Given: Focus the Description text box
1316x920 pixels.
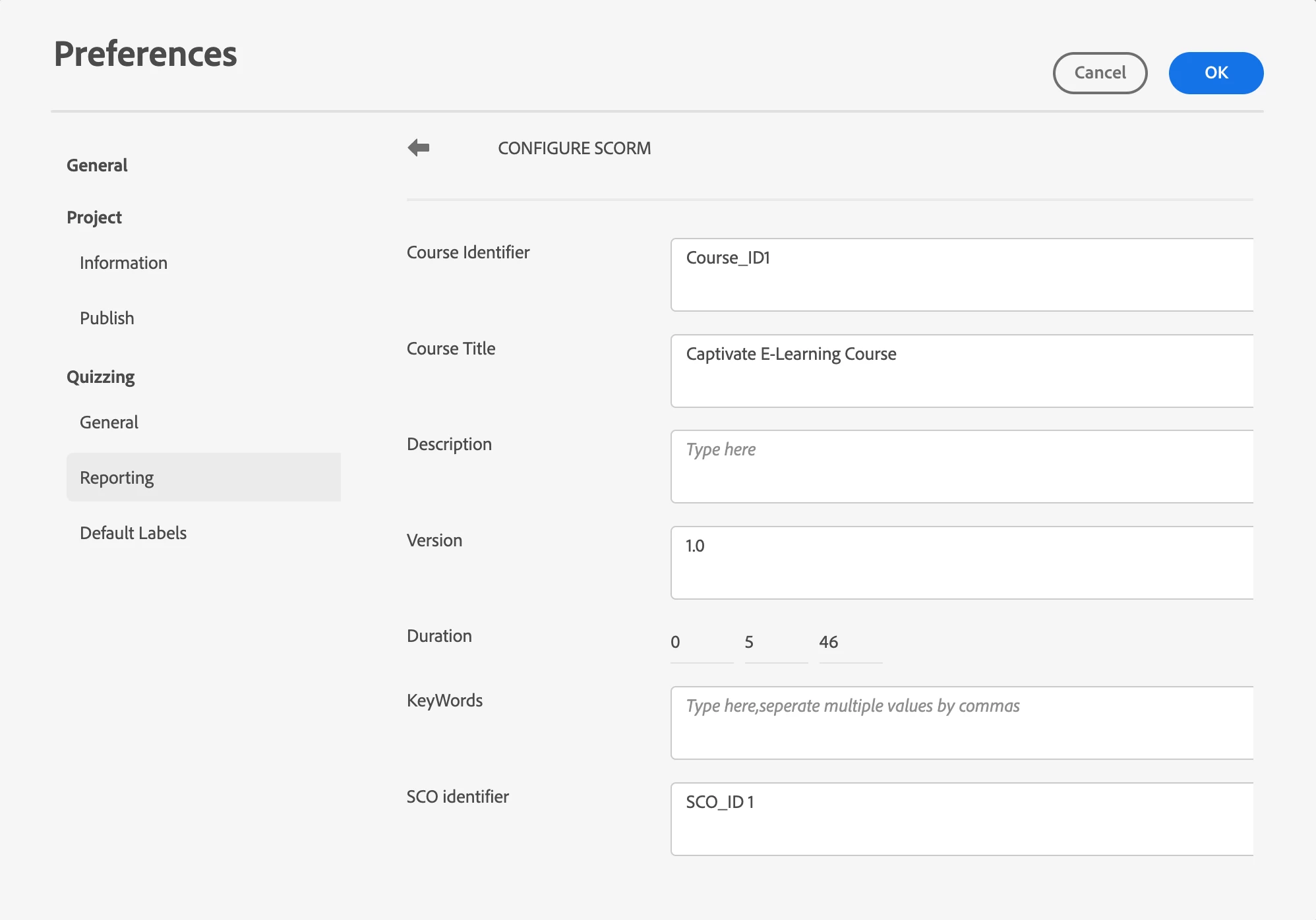Looking at the screenshot, I should 961,467.
